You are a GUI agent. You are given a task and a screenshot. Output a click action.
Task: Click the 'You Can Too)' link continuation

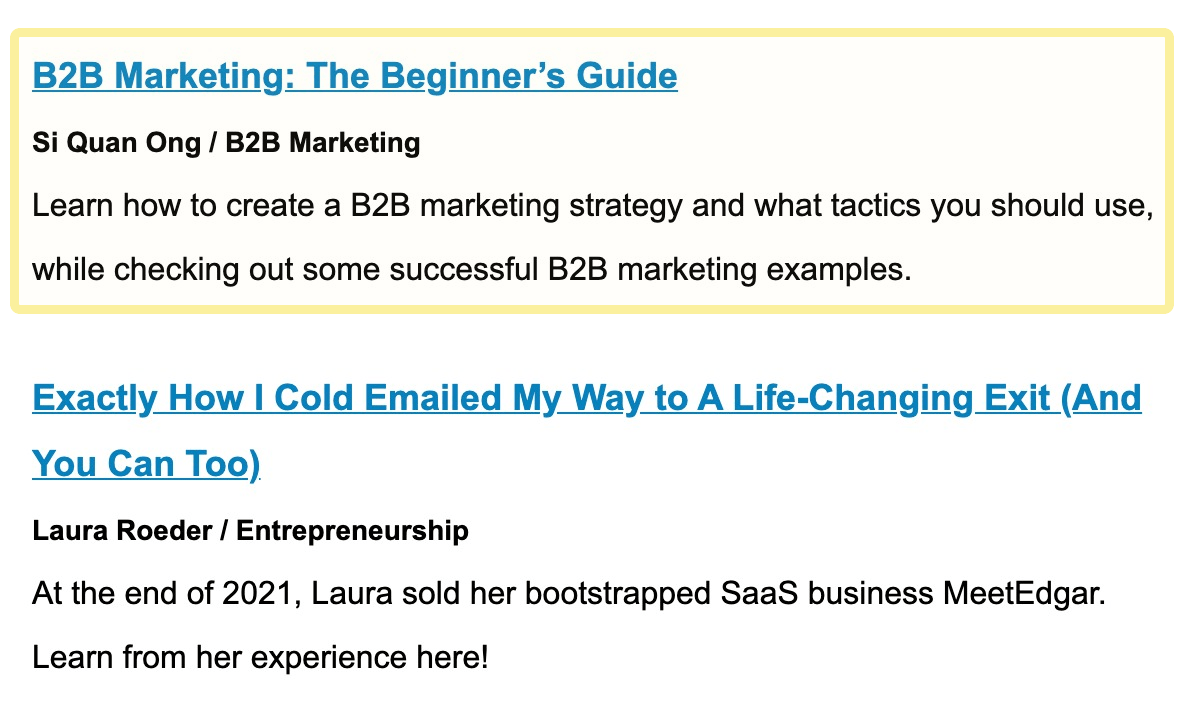pos(146,464)
